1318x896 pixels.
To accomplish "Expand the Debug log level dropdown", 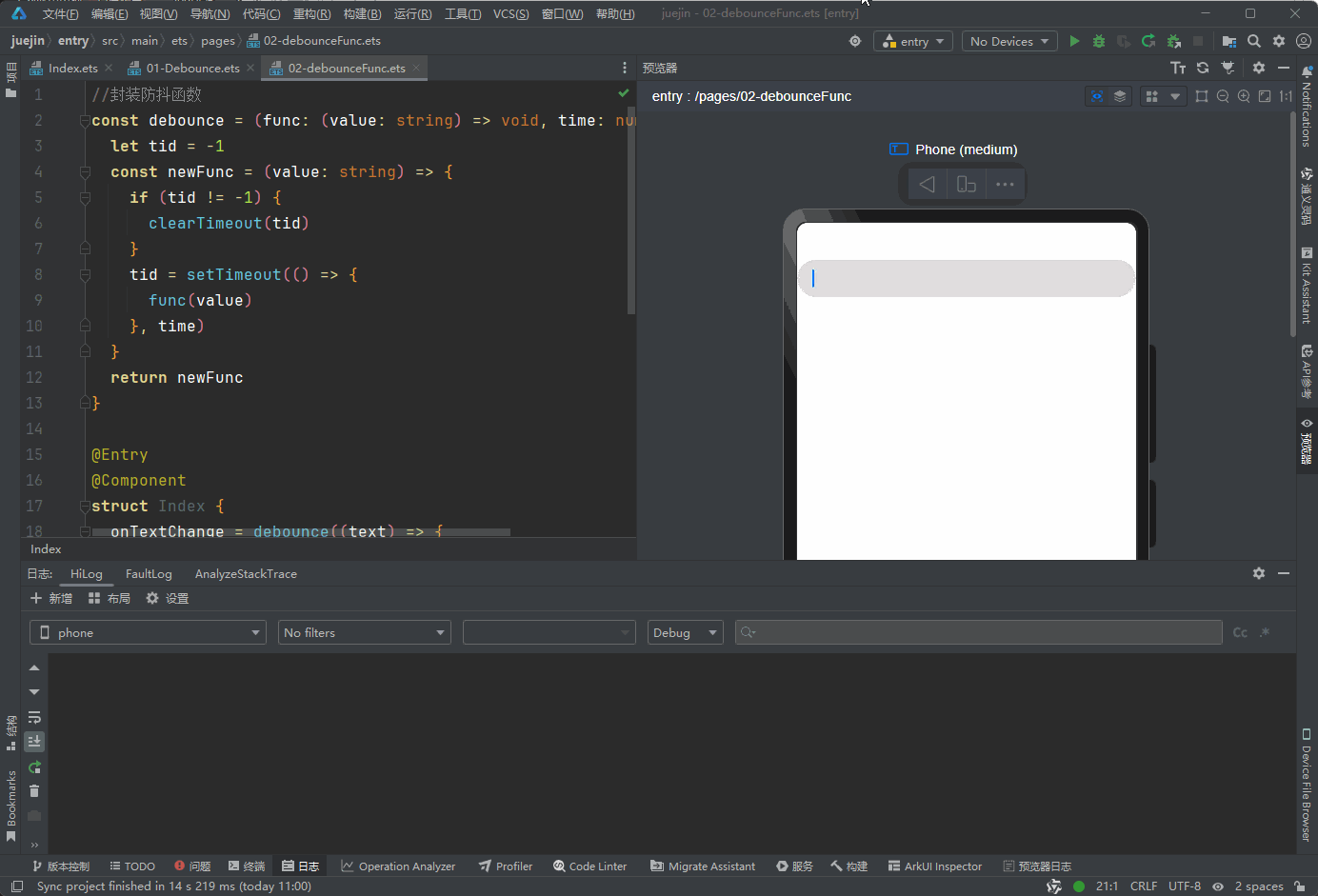I will [685, 633].
